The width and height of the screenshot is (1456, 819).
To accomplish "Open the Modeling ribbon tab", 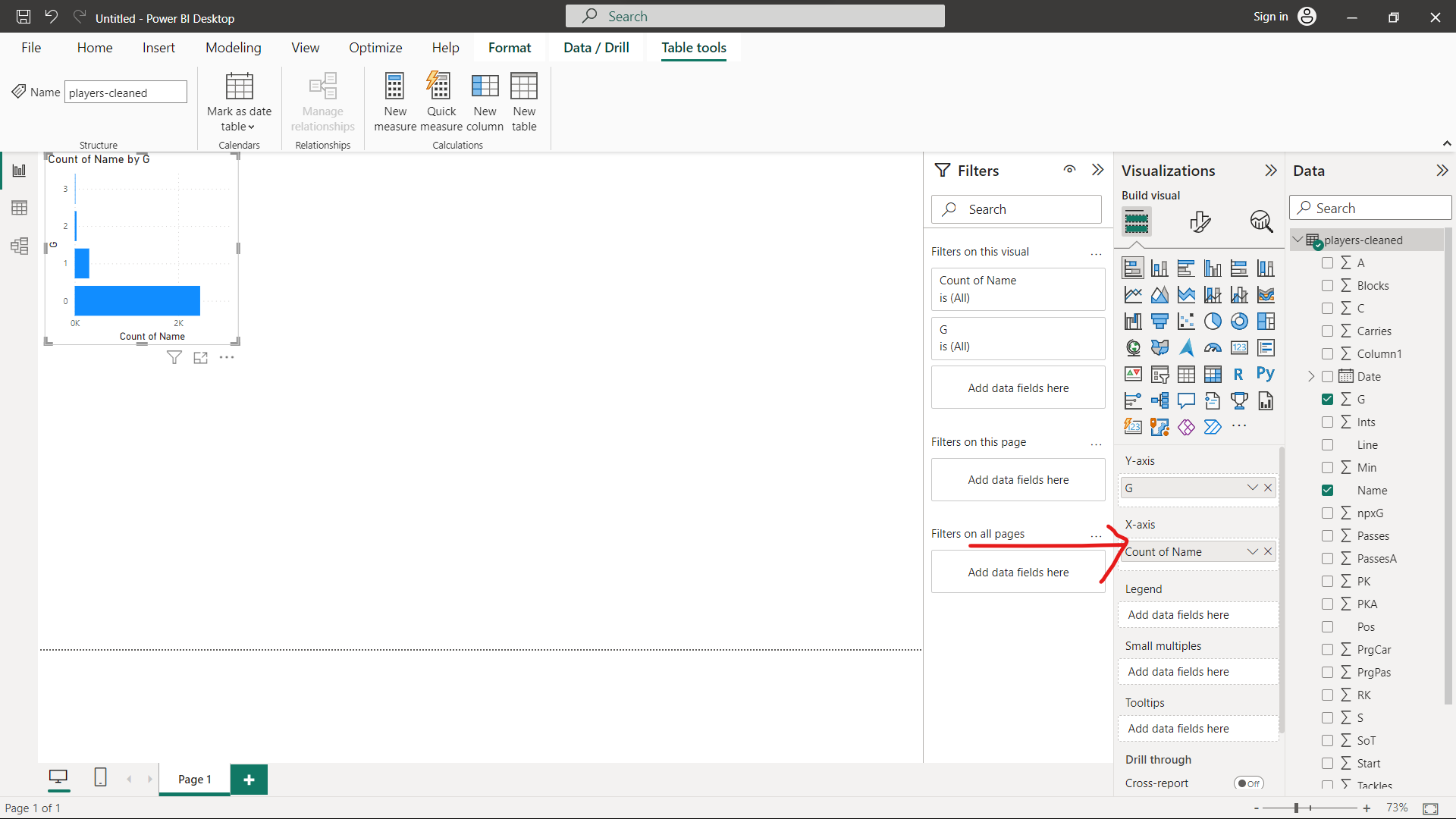I will click(x=233, y=48).
